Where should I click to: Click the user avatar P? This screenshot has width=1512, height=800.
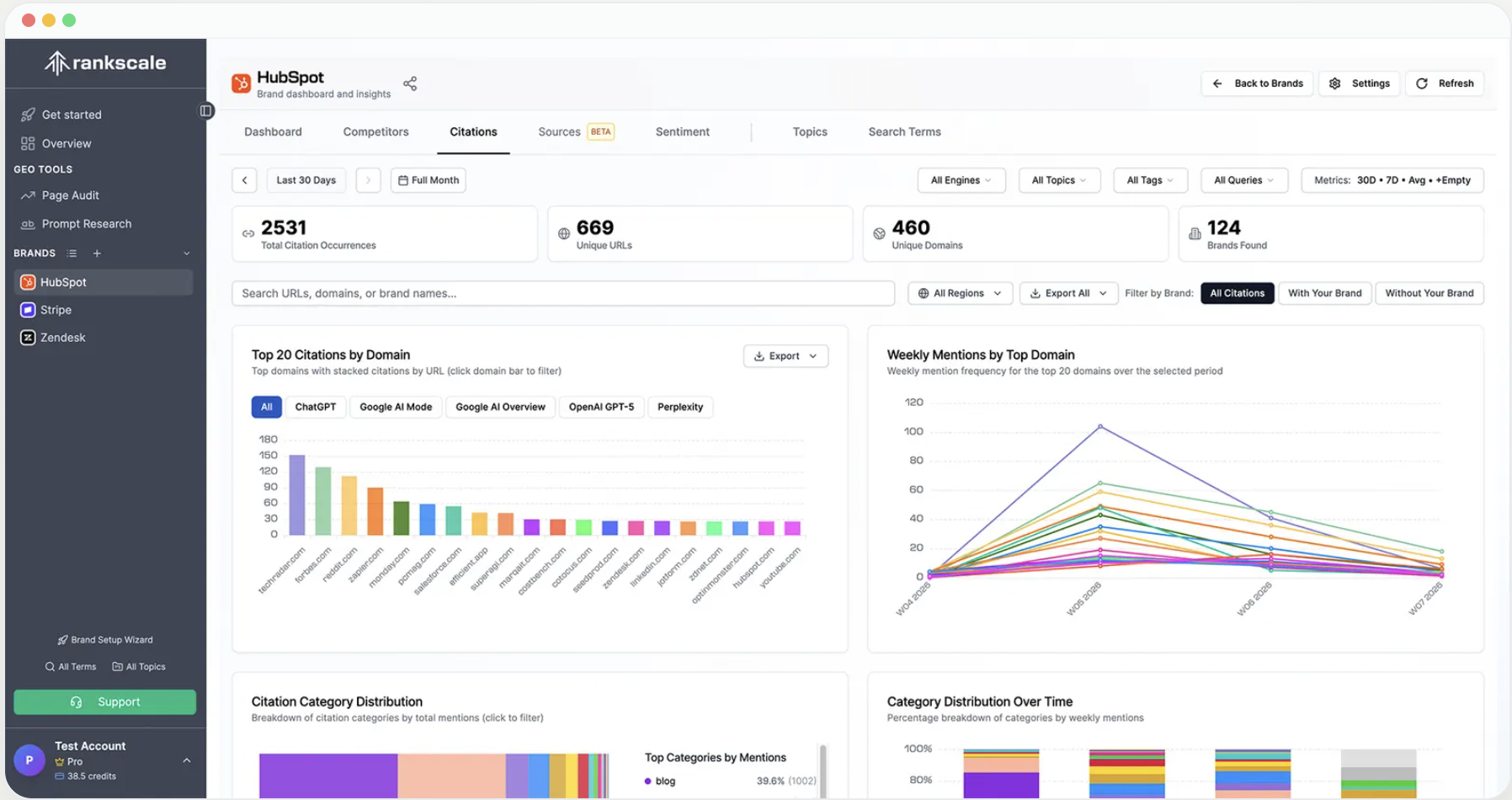29,760
